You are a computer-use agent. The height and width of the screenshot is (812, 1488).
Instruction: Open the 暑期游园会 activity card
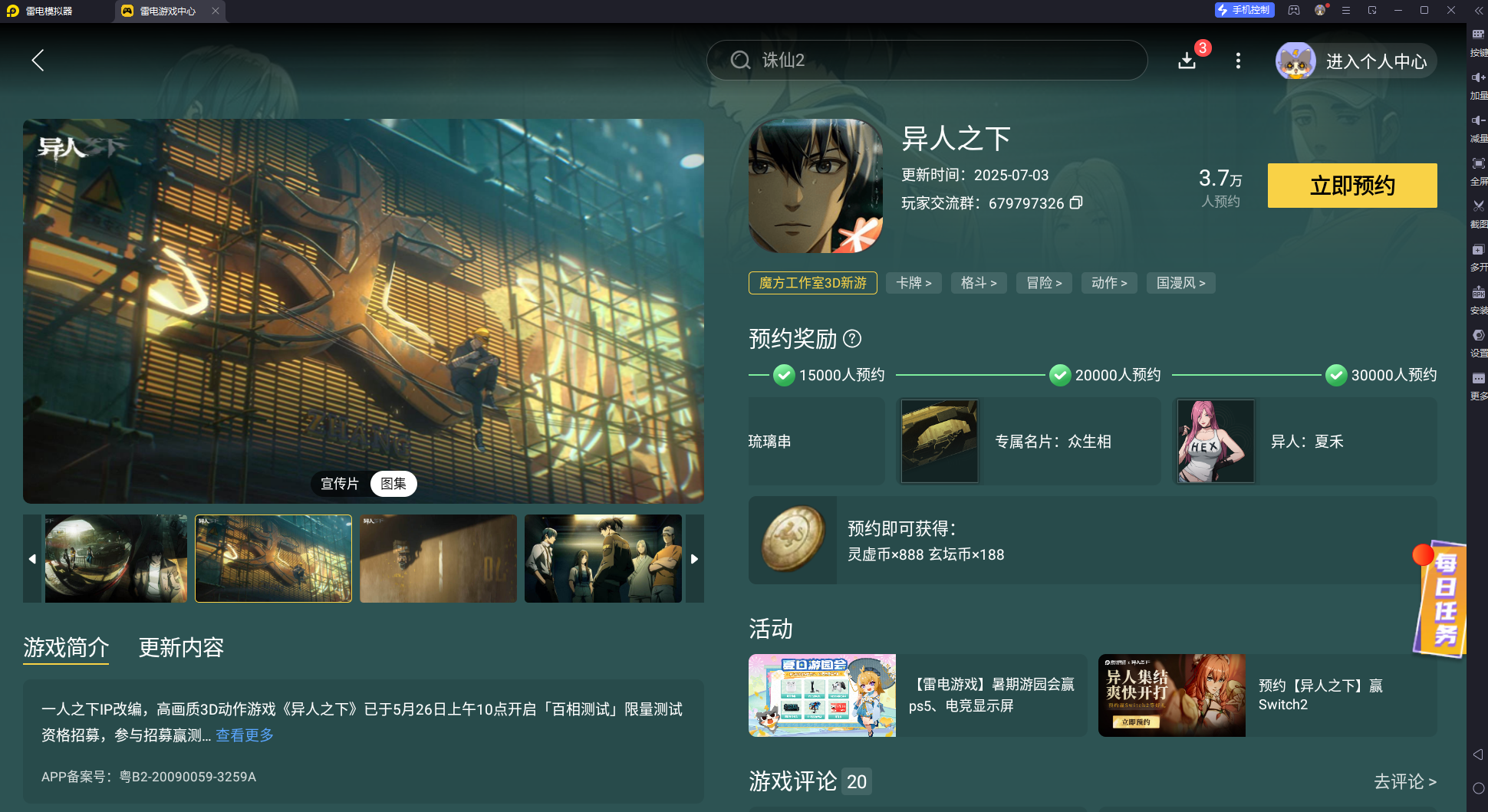(x=918, y=695)
